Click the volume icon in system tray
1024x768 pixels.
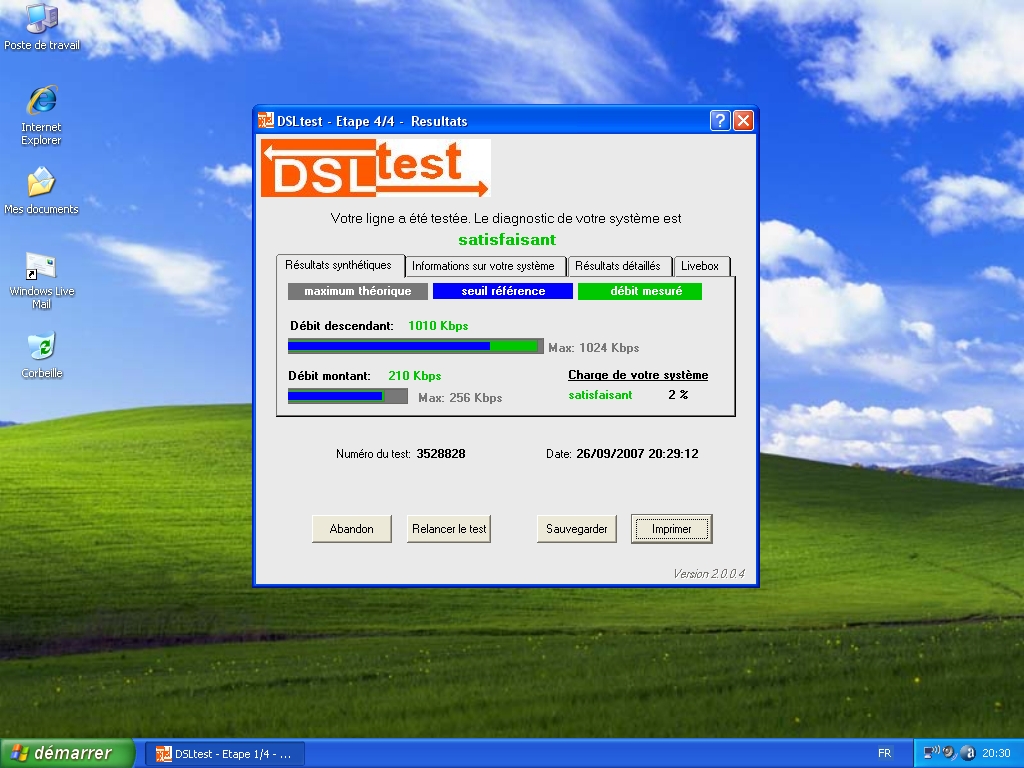tap(949, 753)
